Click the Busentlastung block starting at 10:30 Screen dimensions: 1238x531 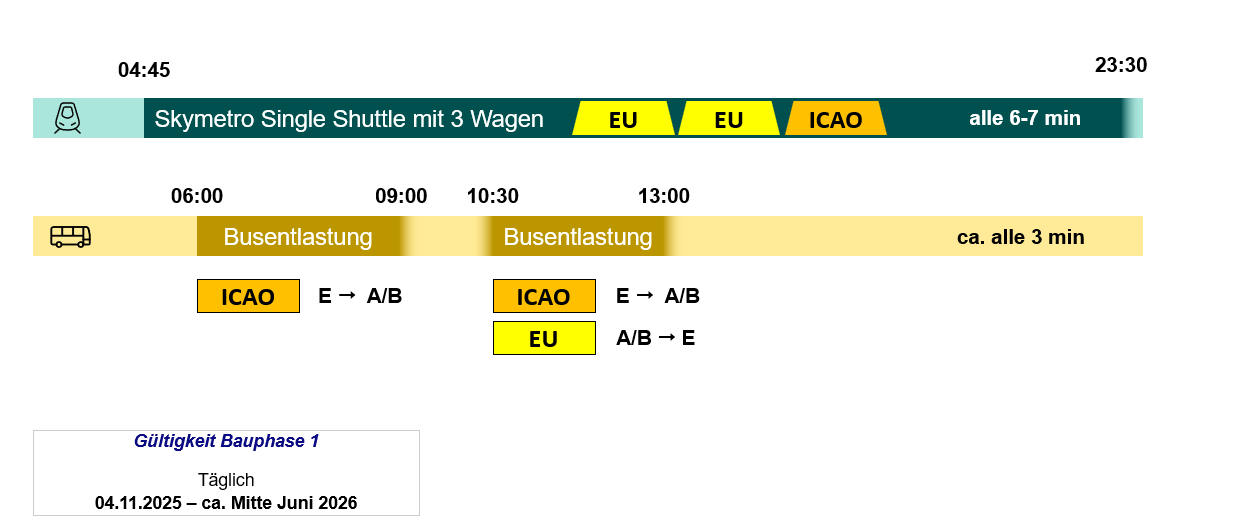[x=577, y=237]
